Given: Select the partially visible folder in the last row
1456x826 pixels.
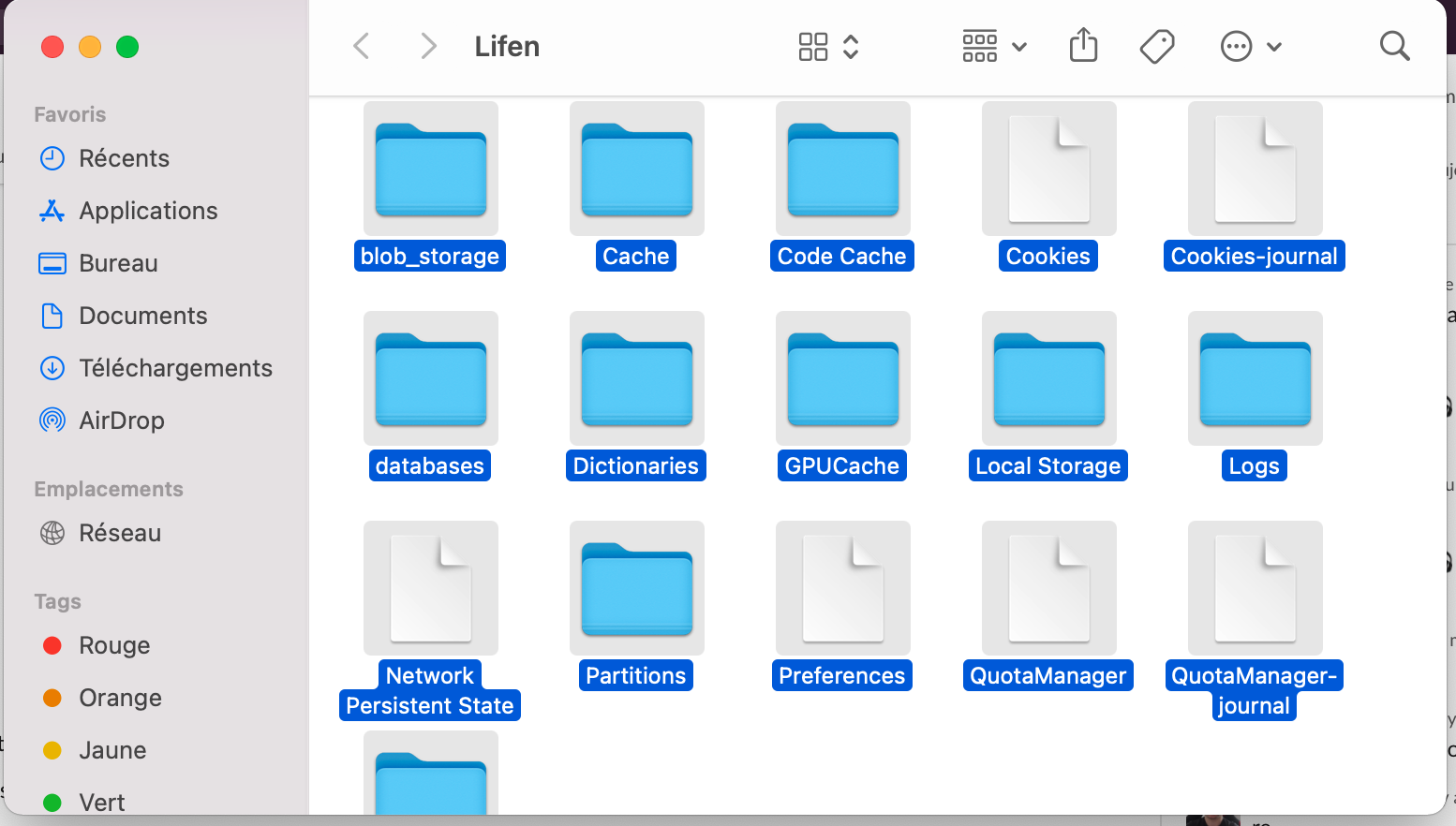Looking at the screenshot, I should click(431, 774).
